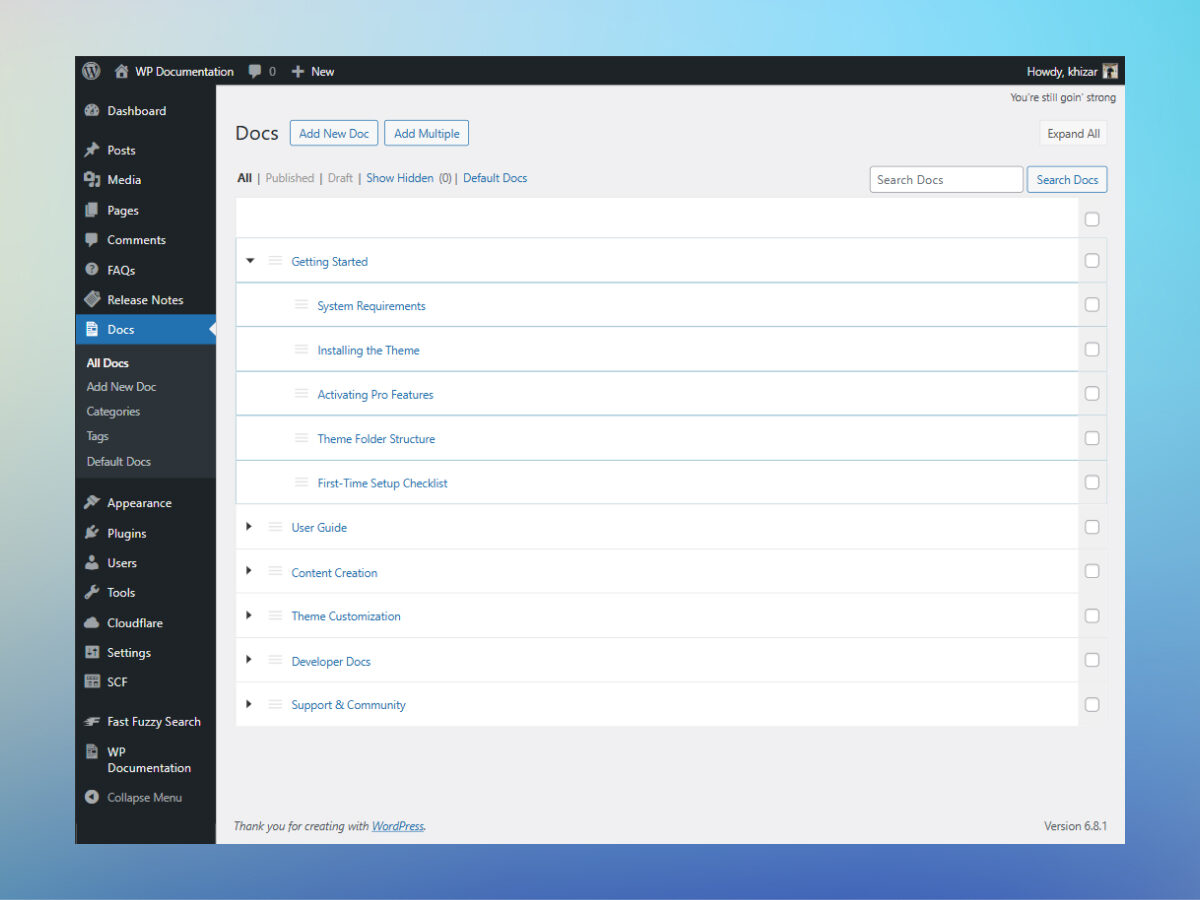Click the Posts pushpin icon
The image size is (1200, 900).
tap(92, 150)
